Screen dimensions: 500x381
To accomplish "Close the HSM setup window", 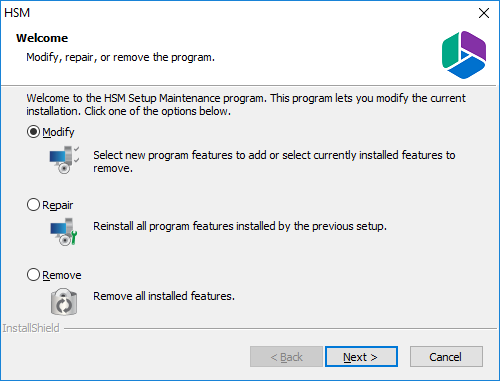I will 484,13.
